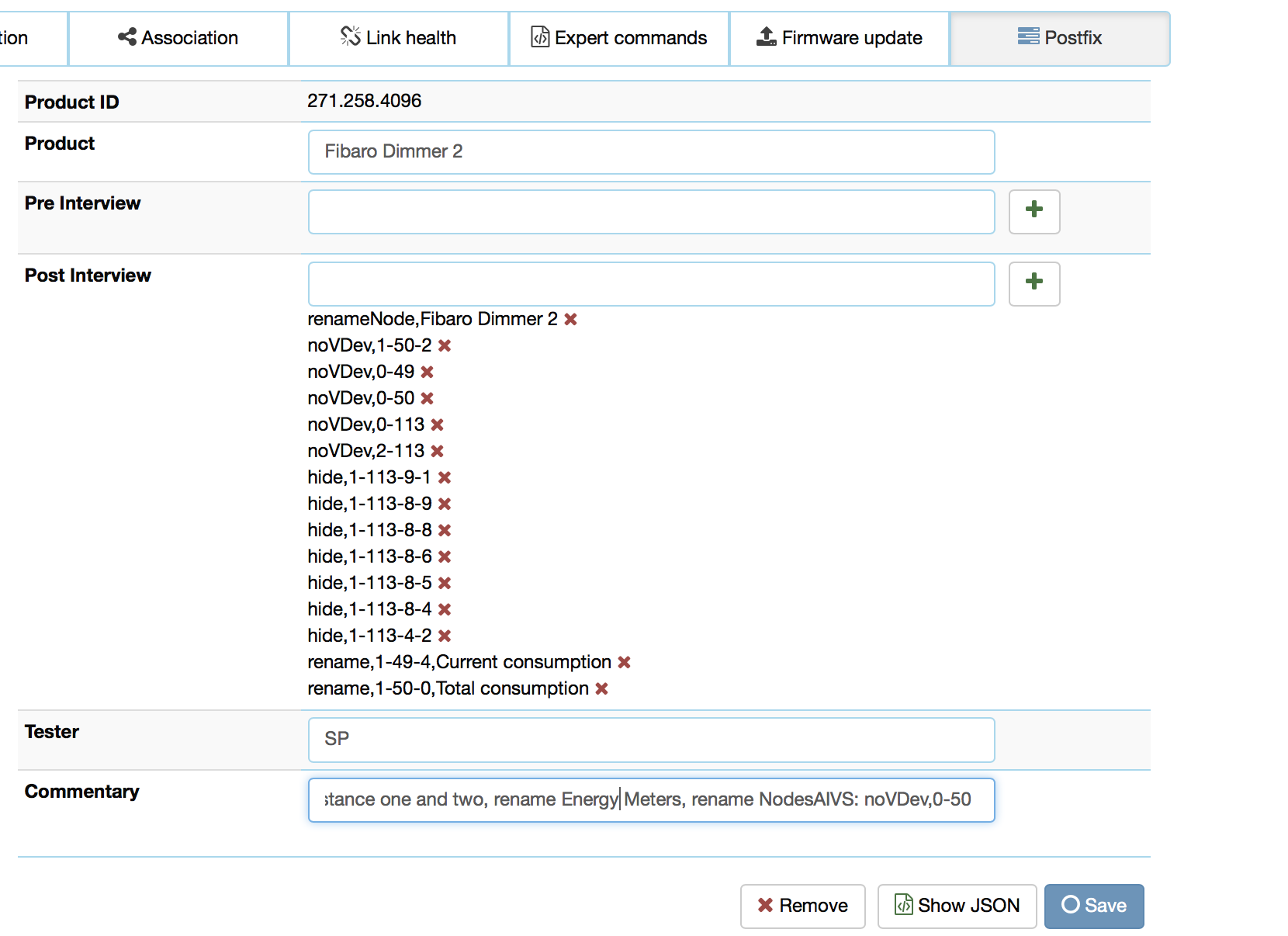The image size is (1288, 936).
Task: Switch to the Firmware update tab
Action: pos(839,36)
